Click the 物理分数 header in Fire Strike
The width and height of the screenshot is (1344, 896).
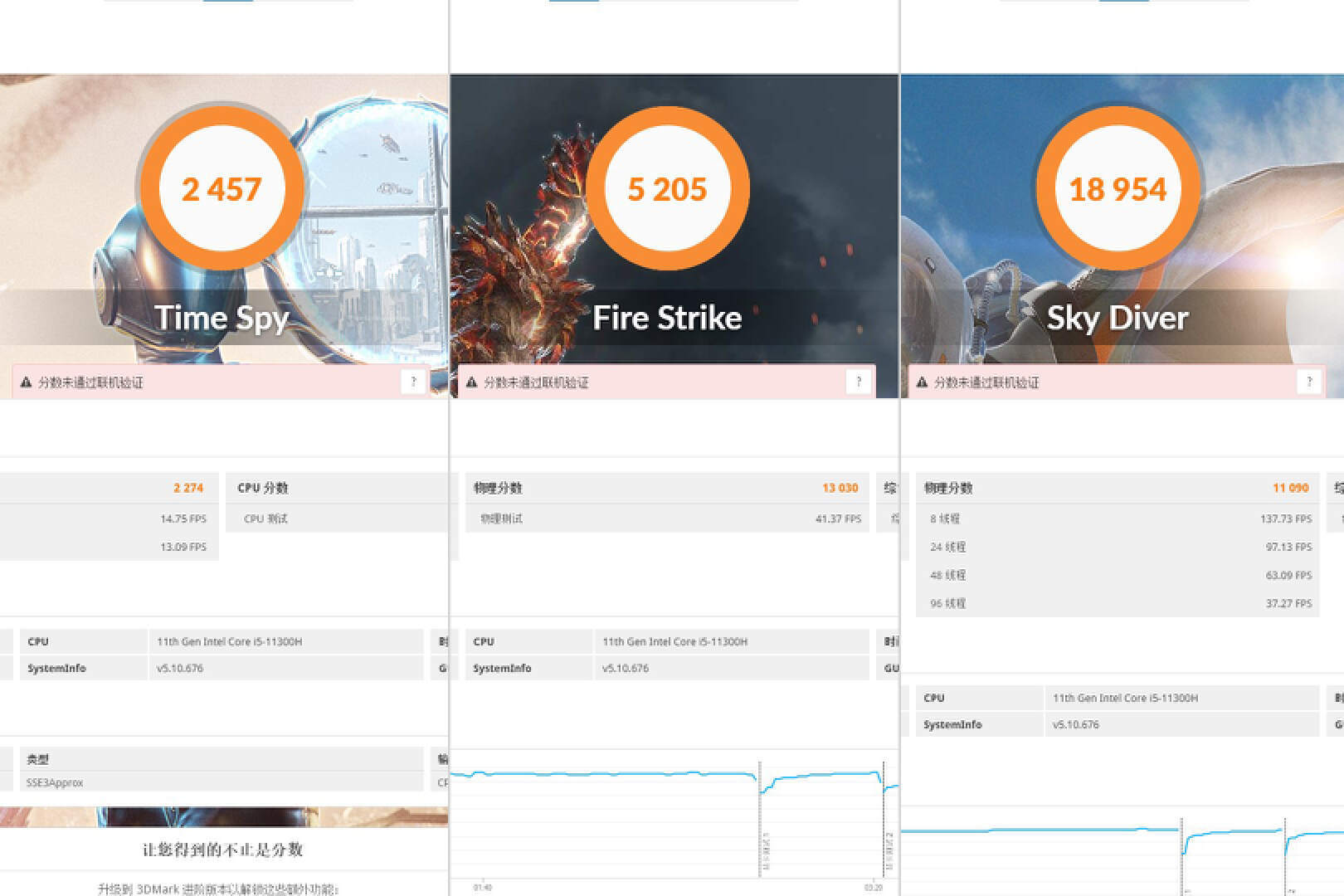498,488
